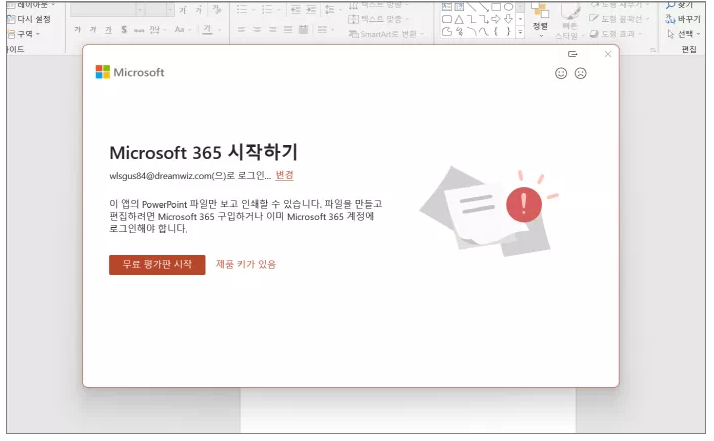The height and width of the screenshot is (441, 714).
Task: Select the left brace shape
Action: coord(496,31)
